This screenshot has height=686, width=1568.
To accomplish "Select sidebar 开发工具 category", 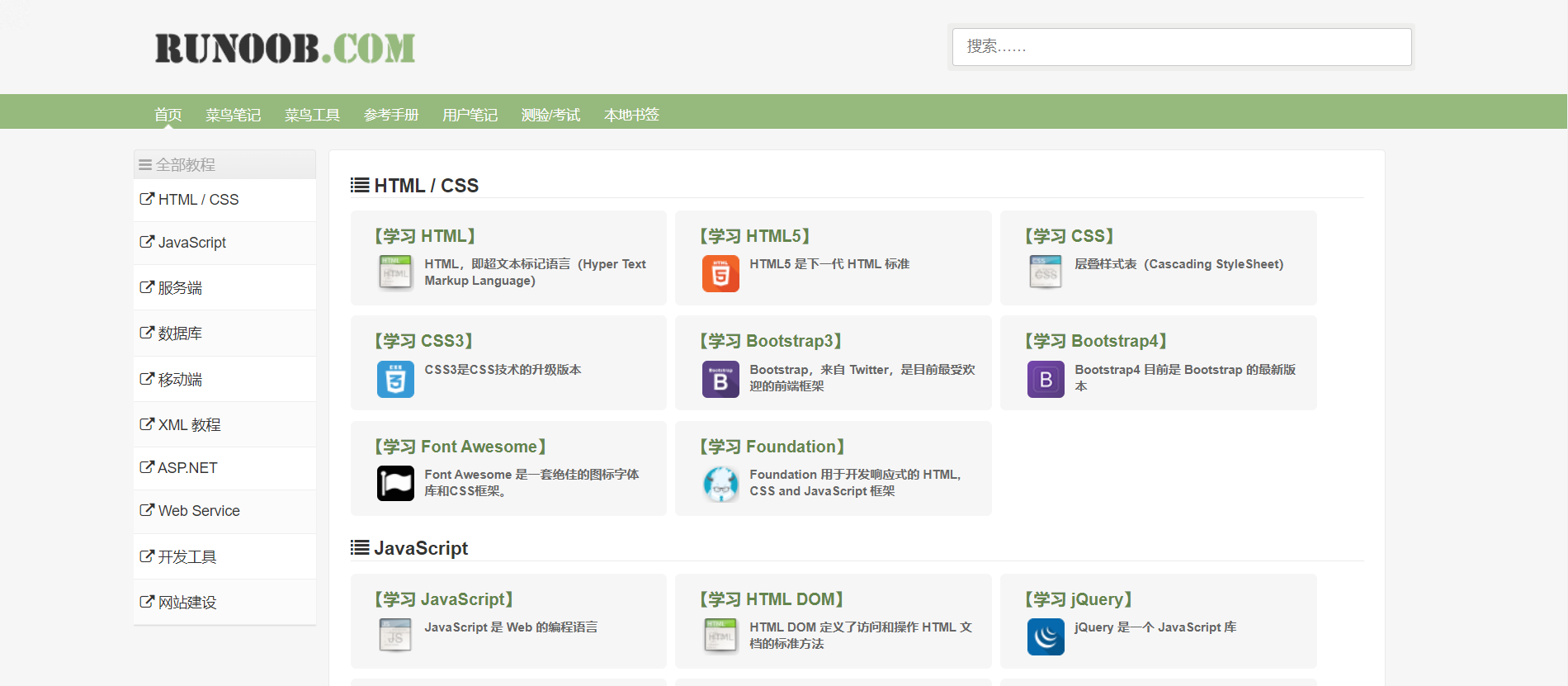I will point(224,556).
